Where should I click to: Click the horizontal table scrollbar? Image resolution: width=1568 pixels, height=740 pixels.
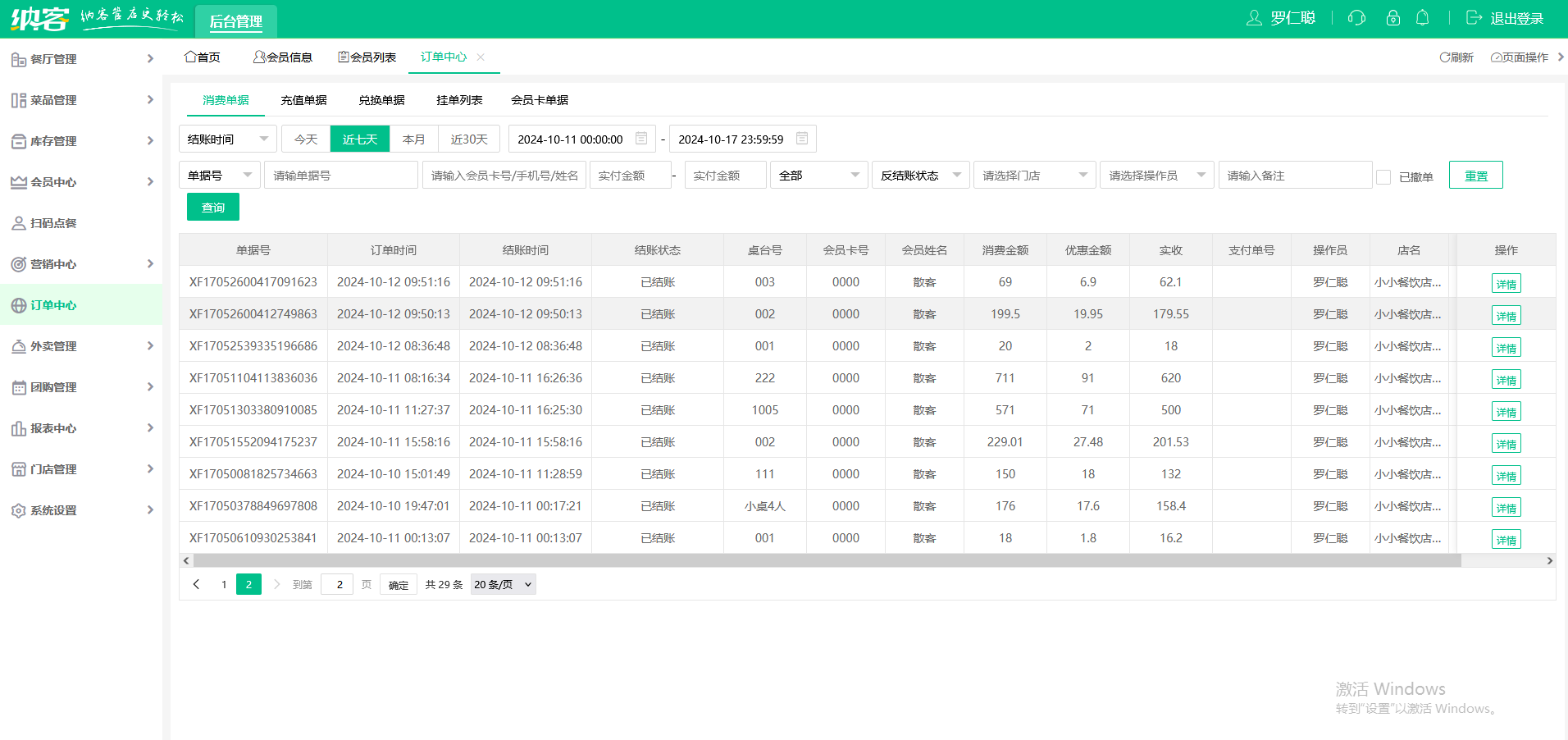827,561
